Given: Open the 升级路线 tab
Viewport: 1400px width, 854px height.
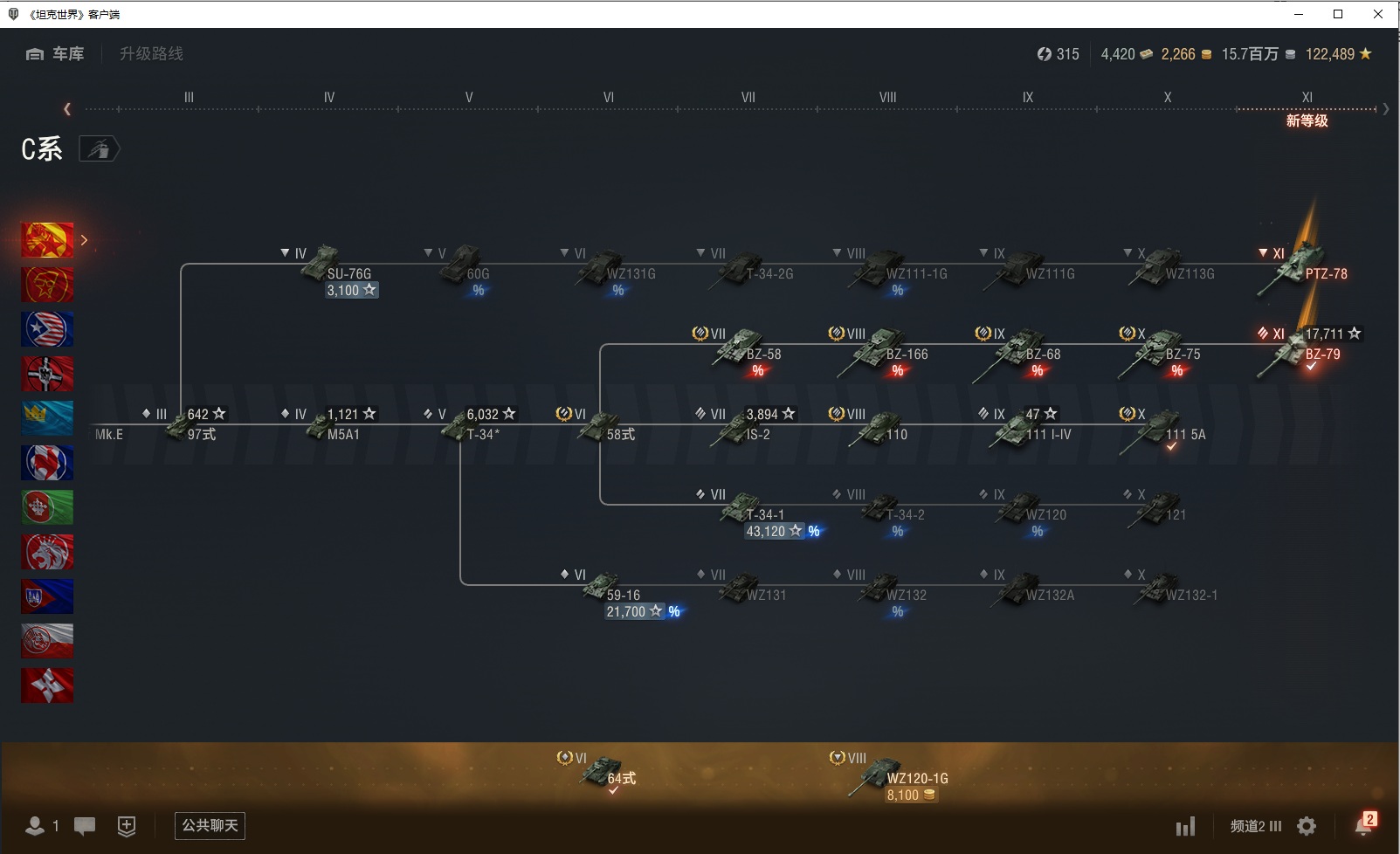Looking at the screenshot, I should pos(151,54).
